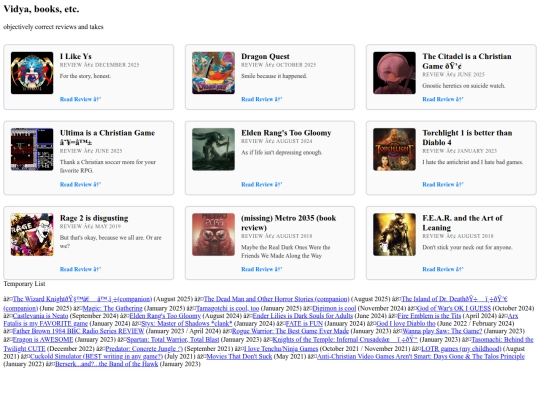This screenshot has width=540, height=405.
Task: Open Styx: Master of Shadows *clank* link
Action: coord(187,323)
